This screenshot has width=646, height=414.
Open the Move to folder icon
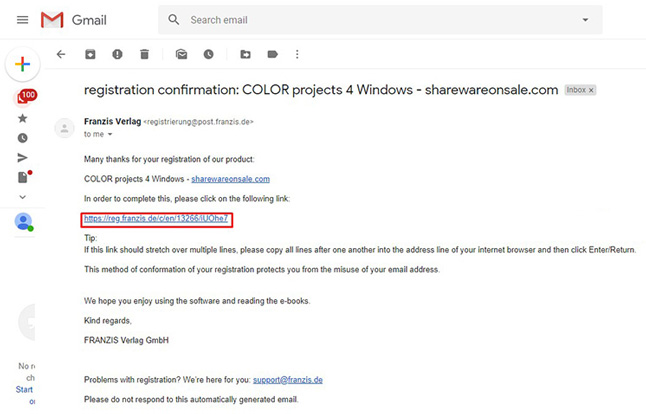[245, 54]
